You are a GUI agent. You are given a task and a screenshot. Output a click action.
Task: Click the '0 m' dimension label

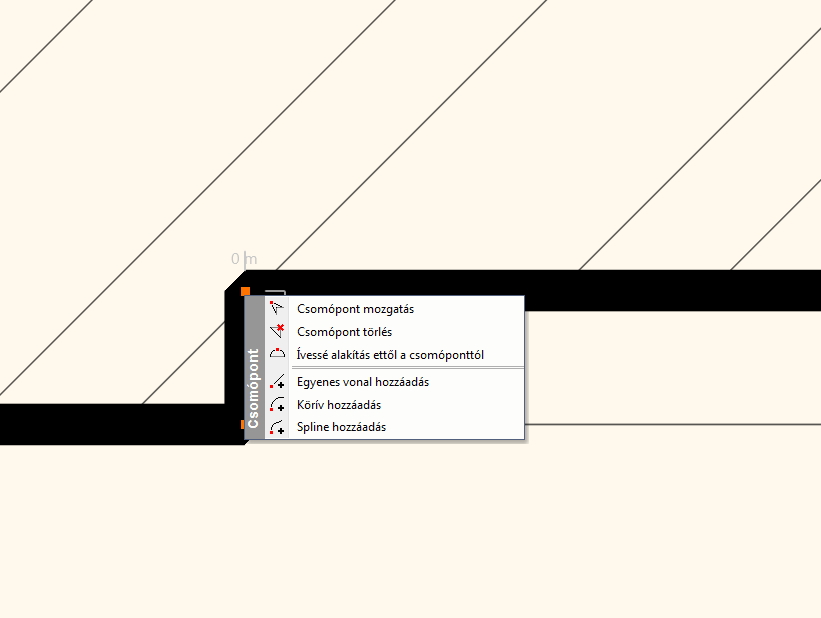click(x=244, y=259)
